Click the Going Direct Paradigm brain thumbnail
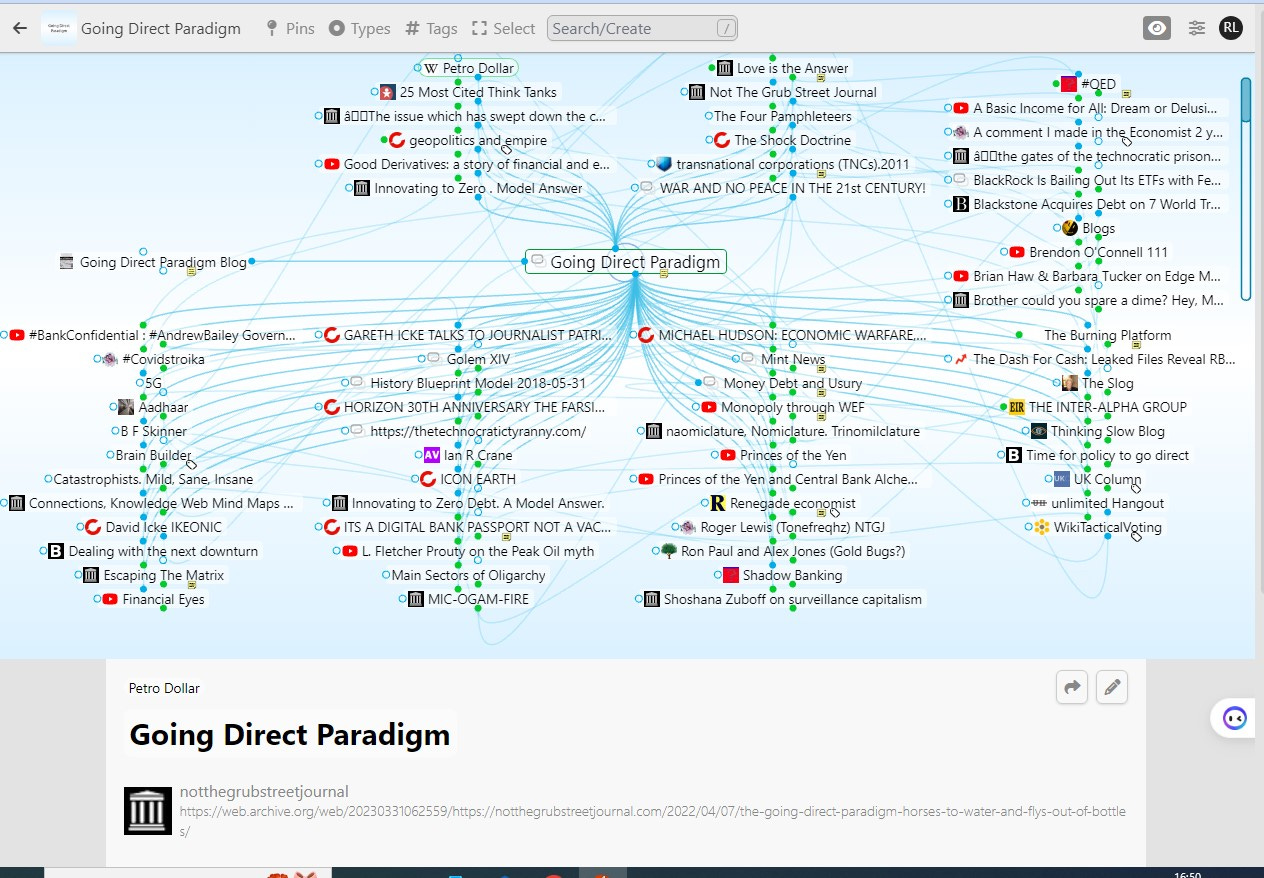 (59, 28)
